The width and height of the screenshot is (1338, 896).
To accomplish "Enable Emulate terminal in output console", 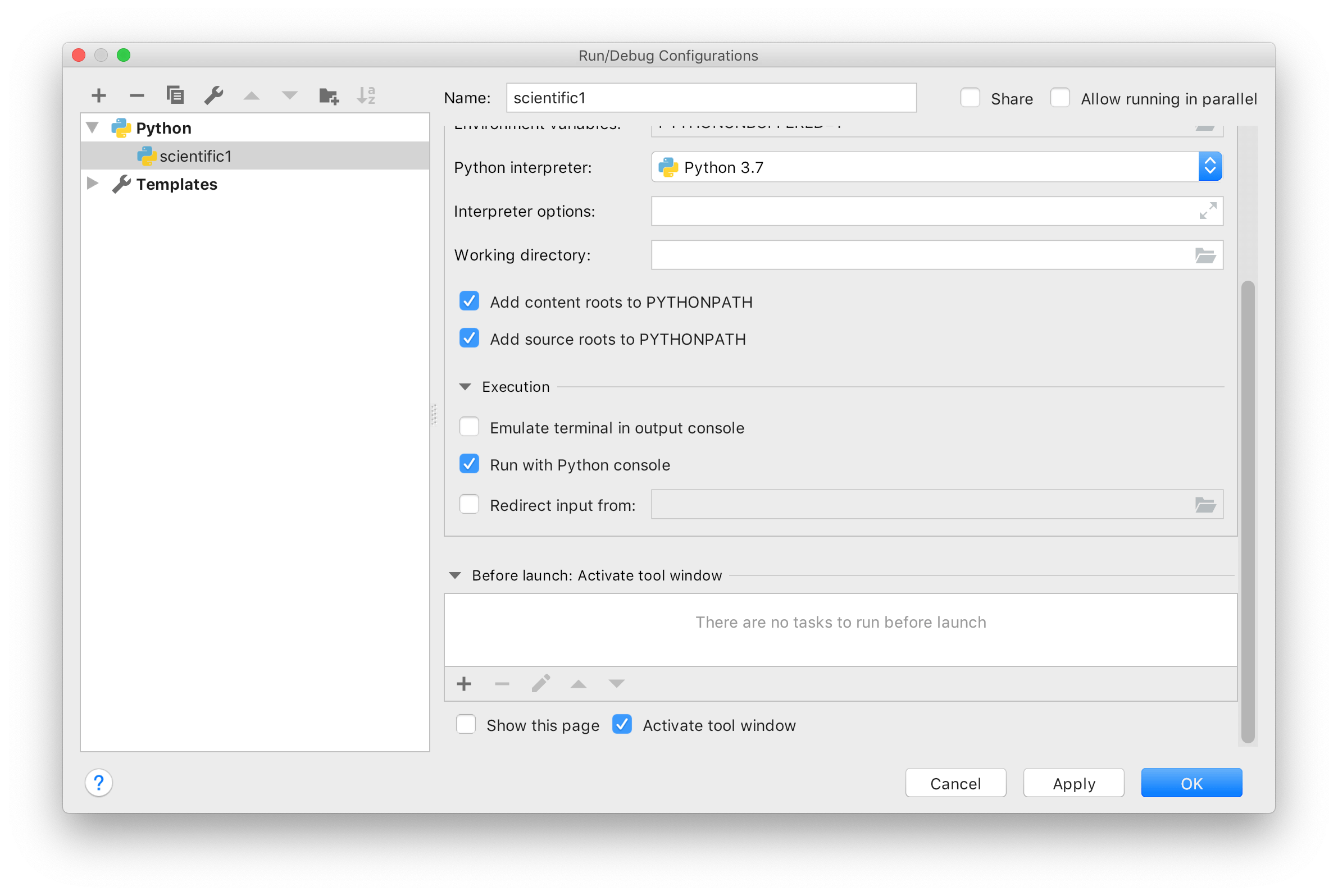I will point(470,427).
